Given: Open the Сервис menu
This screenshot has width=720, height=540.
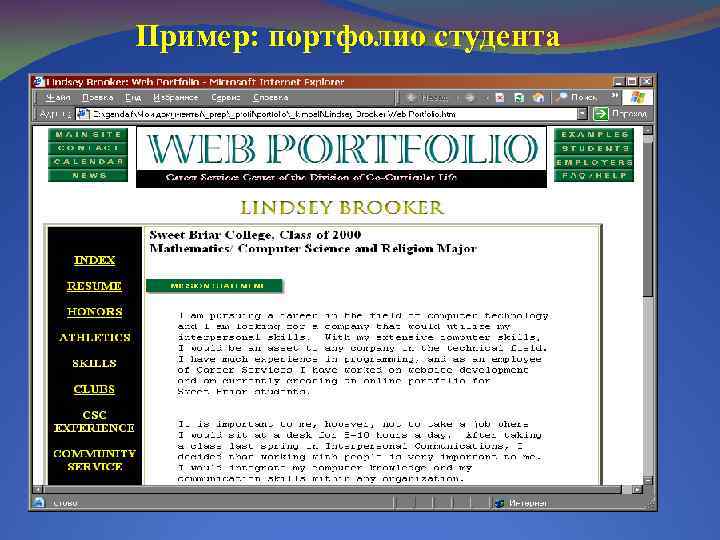Looking at the screenshot, I should [225, 98].
